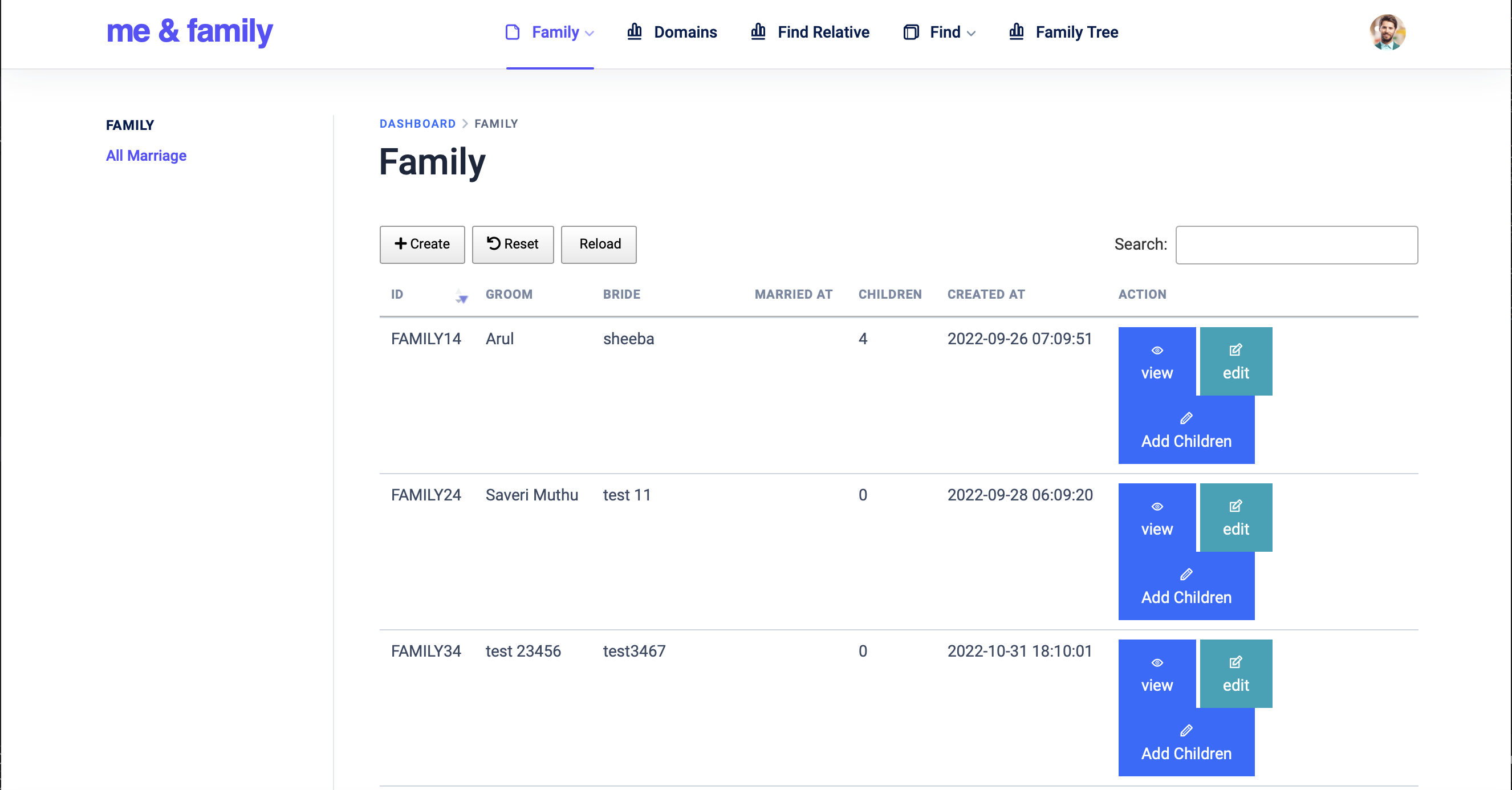Viewport: 1512px width, 790px height.
Task: Open All Marriage sidebar link
Action: (x=146, y=156)
